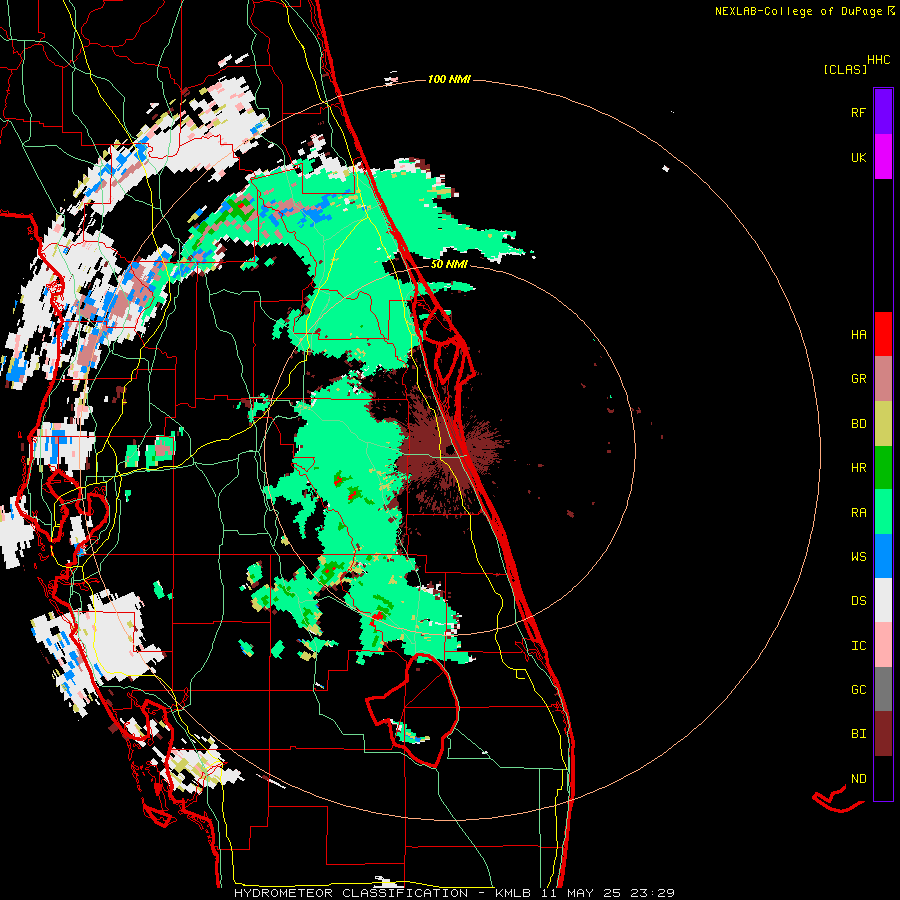Click the HHC product code label
Viewport: 900px width, 900px height.
[878, 60]
